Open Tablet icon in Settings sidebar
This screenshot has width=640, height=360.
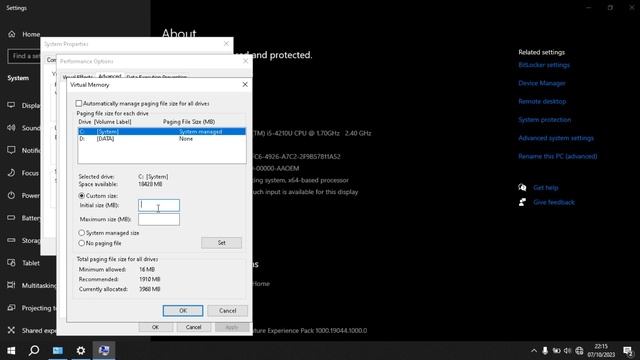11,263
